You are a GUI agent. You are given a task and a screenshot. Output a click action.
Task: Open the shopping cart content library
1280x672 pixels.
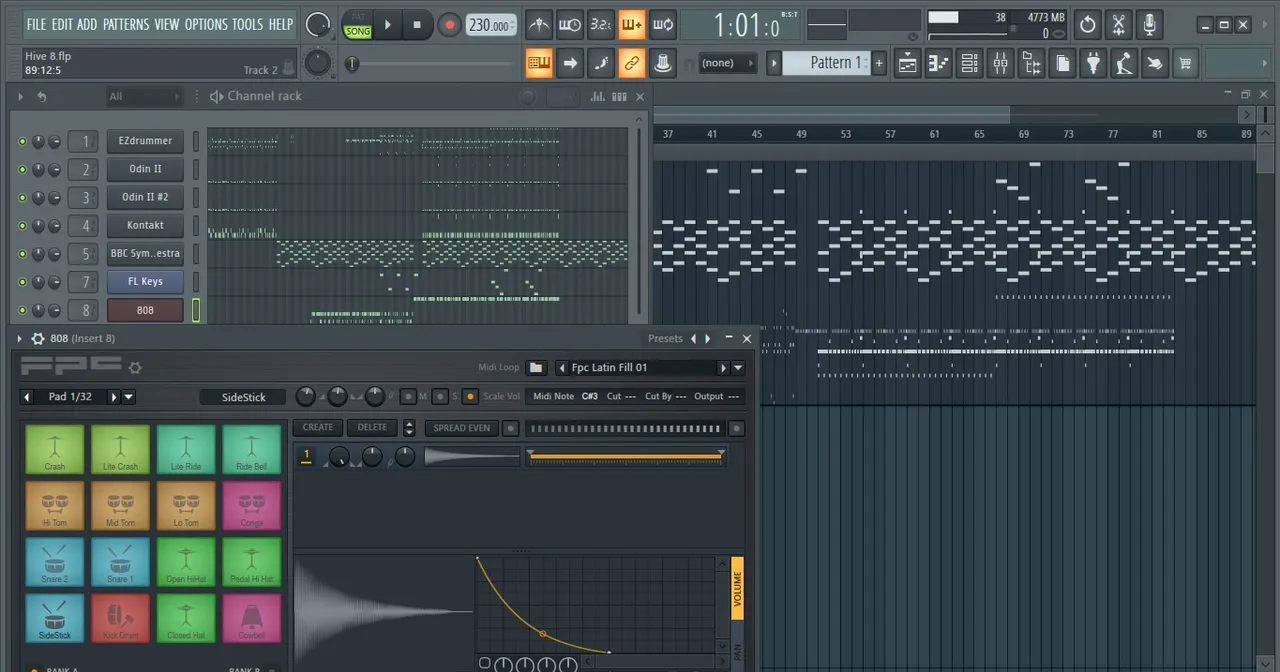tap(1185, 63)
